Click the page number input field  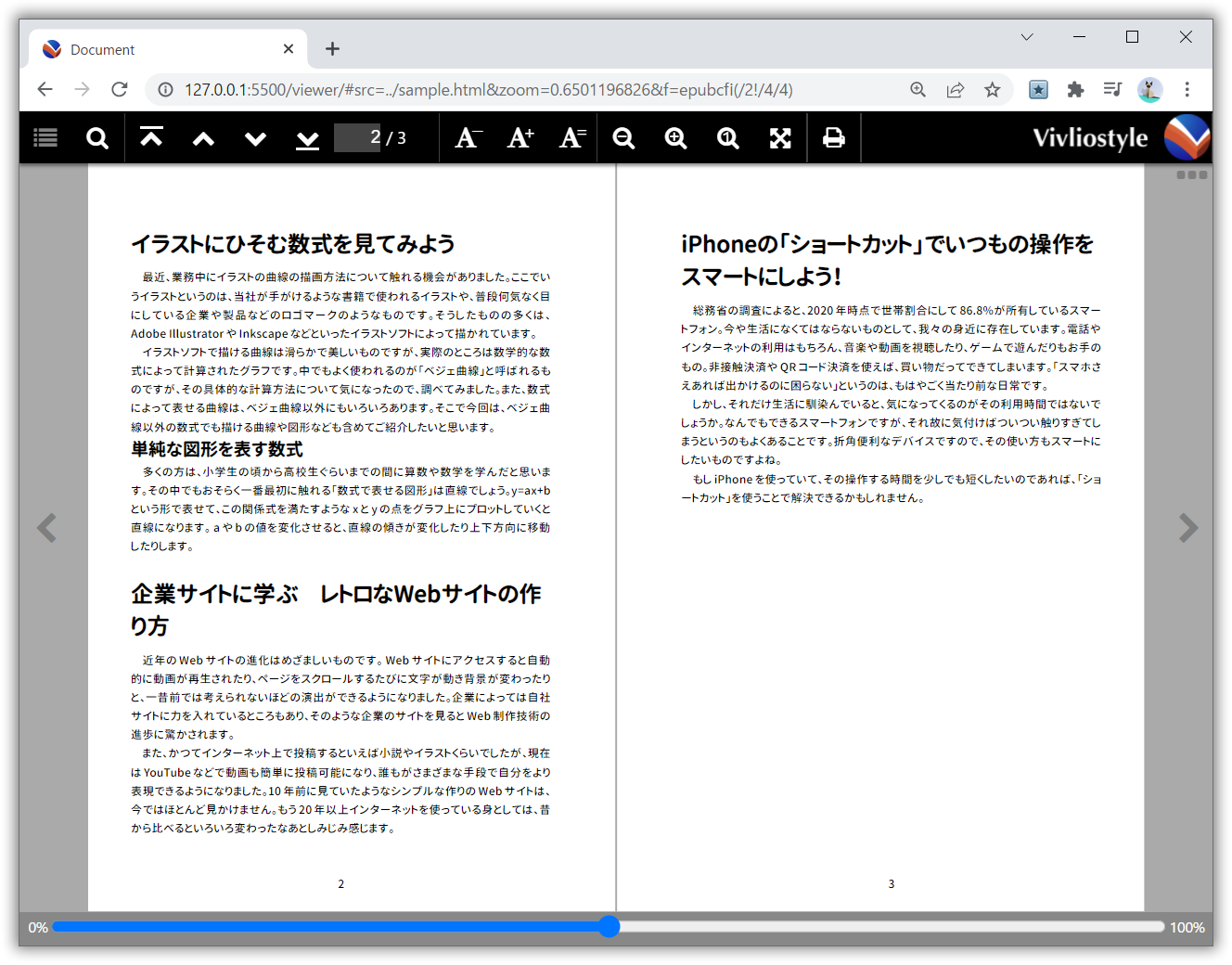click(359, 137)
